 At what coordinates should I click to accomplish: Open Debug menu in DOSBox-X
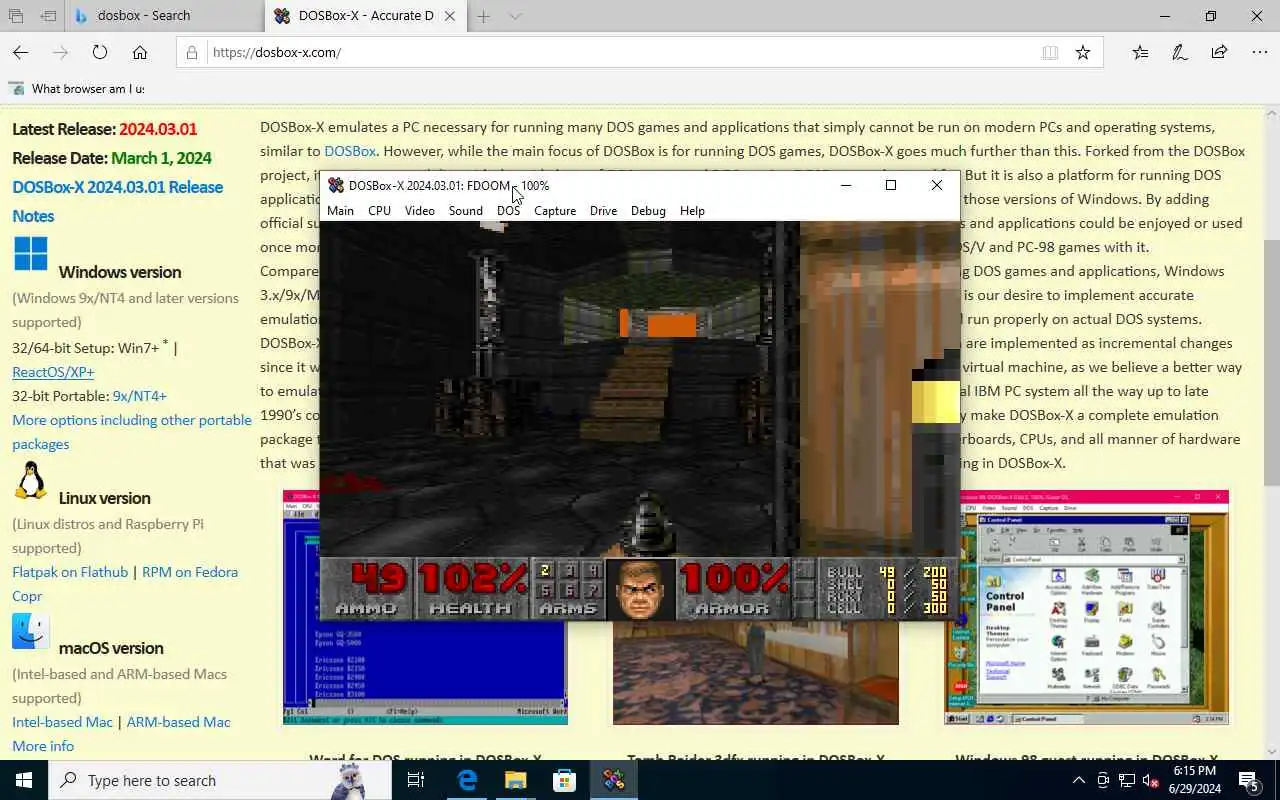(x=648, y=211)
